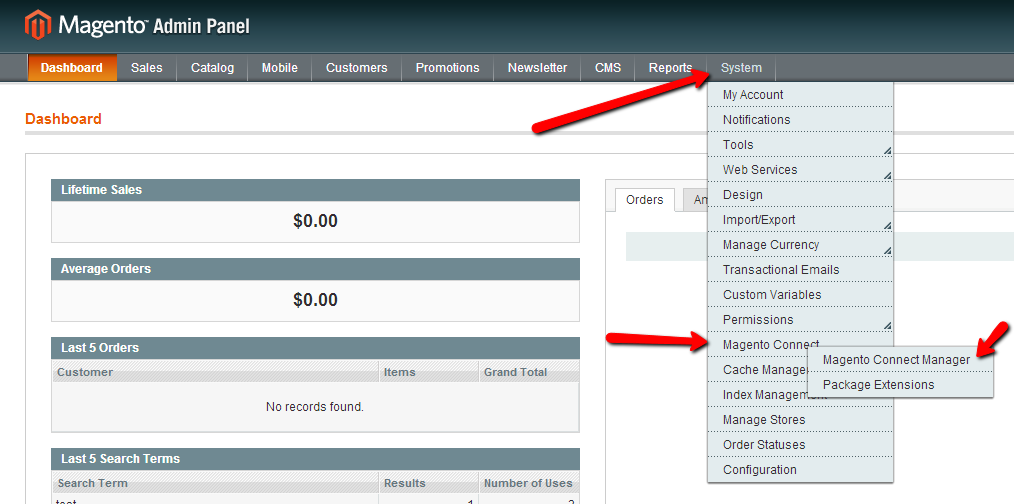Open Magento Connect Manager

[900, 360]
